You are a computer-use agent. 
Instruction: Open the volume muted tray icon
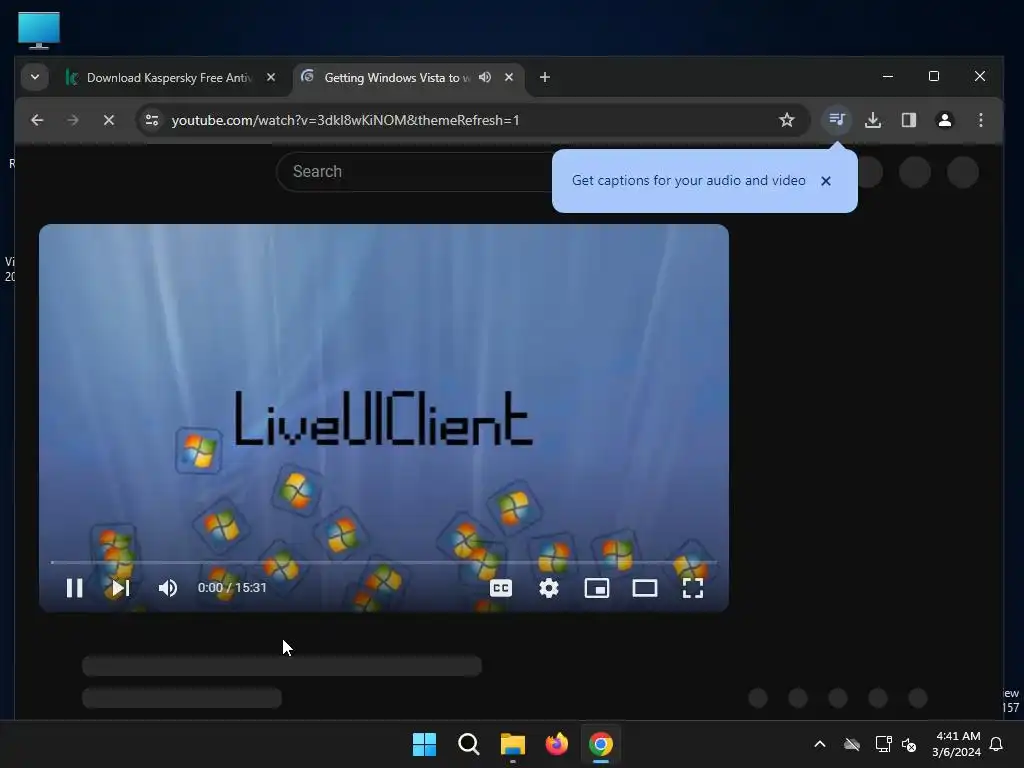pyautogui.click(x=908, y=744)
